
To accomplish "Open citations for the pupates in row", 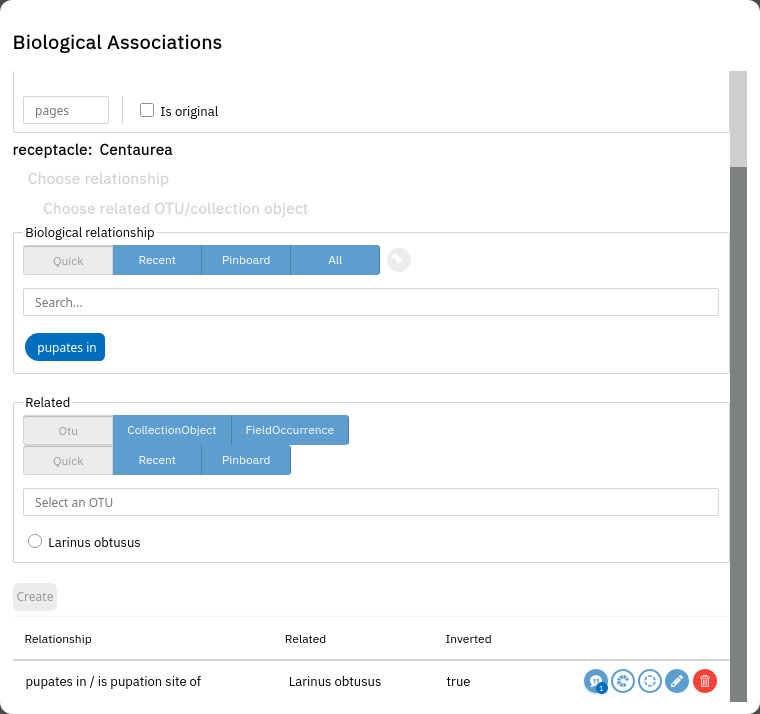I will pyautogui.click(x=596, y=681).
